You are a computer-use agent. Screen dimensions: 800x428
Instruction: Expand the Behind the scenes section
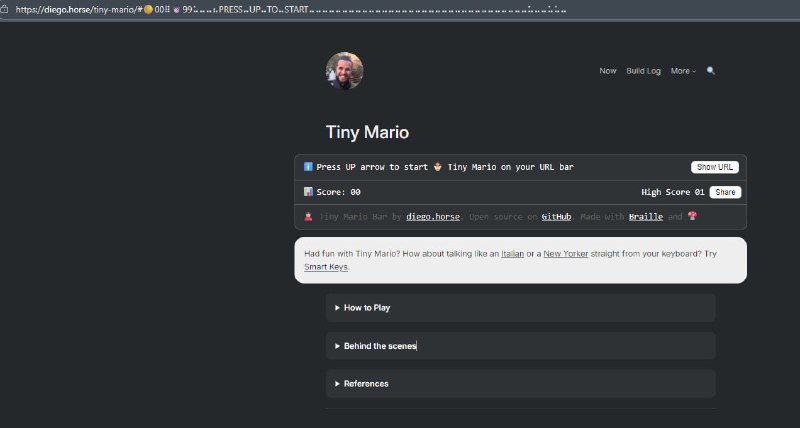pos(520,346)
